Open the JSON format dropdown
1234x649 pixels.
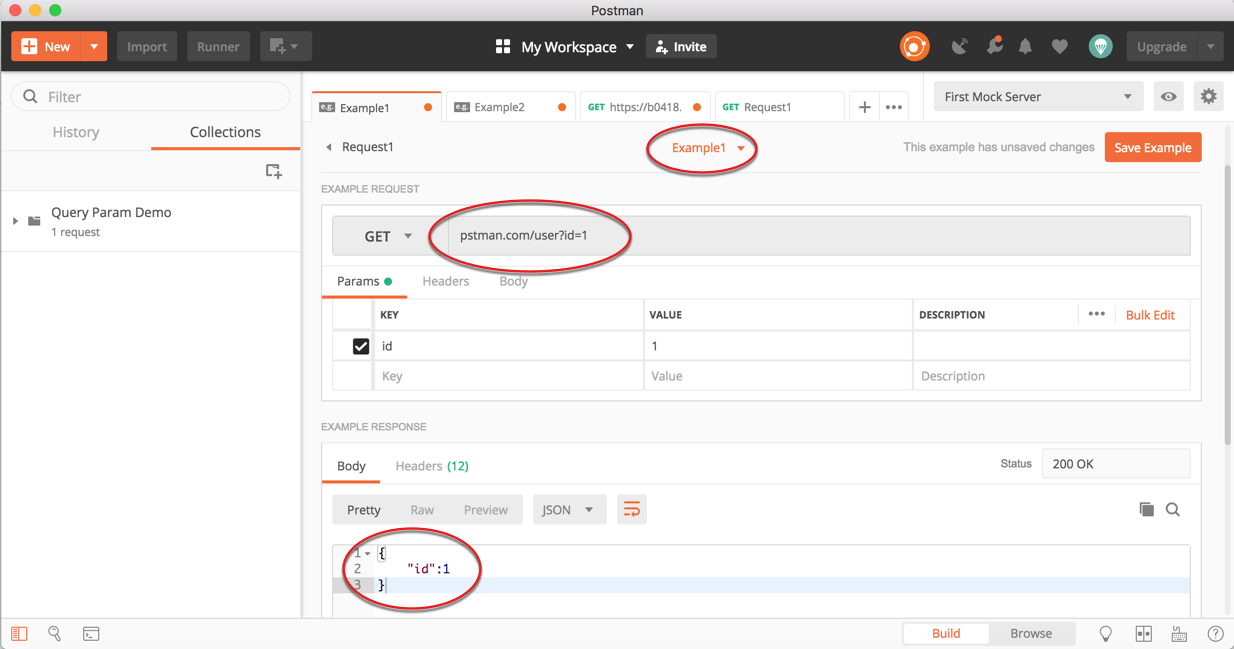point(568,510)
